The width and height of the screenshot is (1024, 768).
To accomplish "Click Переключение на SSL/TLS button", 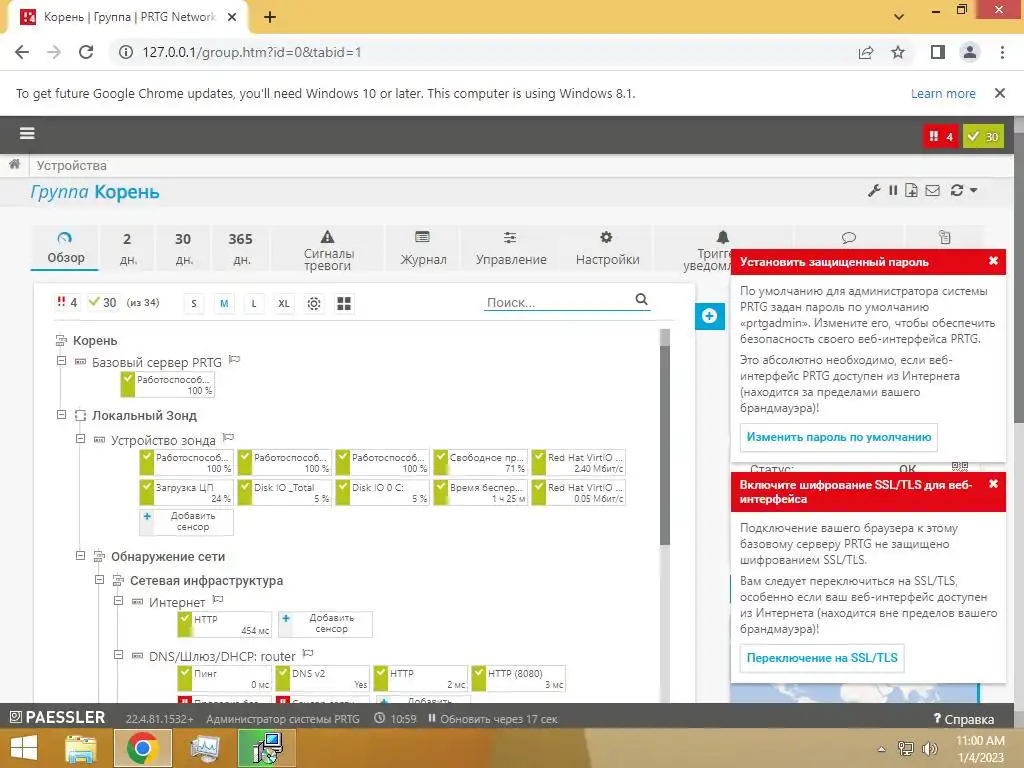I will click(822, 658).
